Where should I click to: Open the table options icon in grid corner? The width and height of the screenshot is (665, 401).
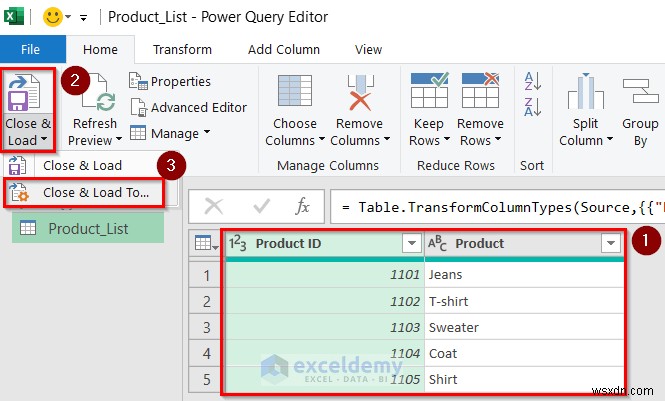[207, 243]
